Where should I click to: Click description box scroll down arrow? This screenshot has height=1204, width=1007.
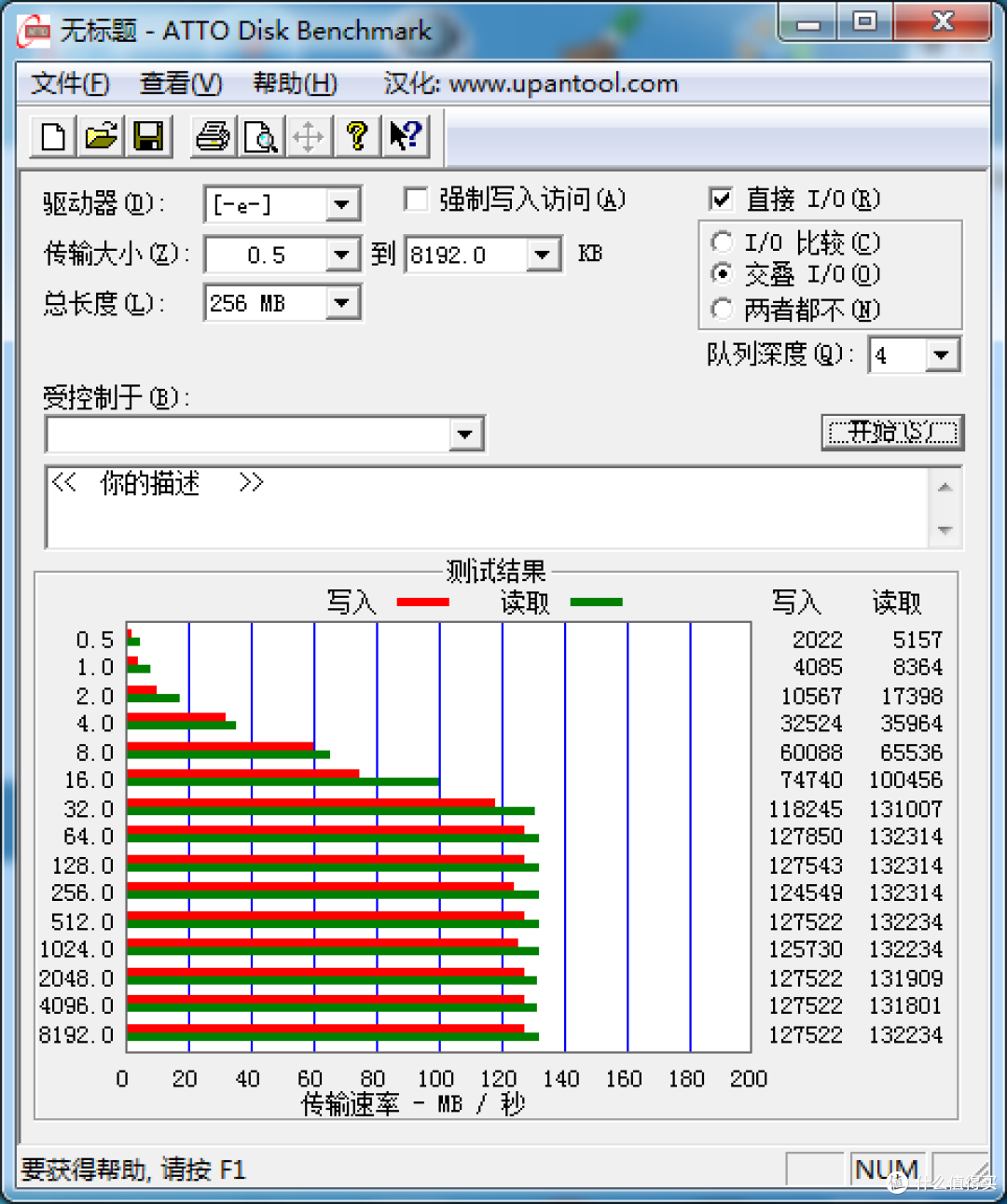pyautogui.click(x=945, y=530)
